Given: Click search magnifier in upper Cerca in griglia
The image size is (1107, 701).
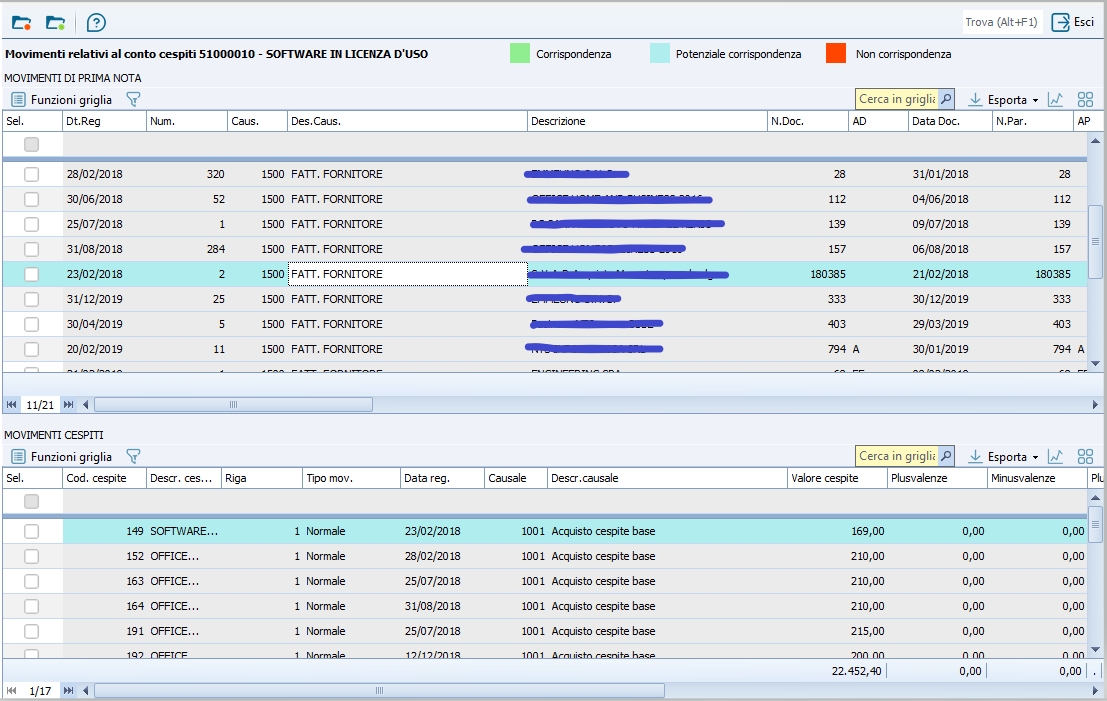Looking at the screenshot, I should point(946,99).
